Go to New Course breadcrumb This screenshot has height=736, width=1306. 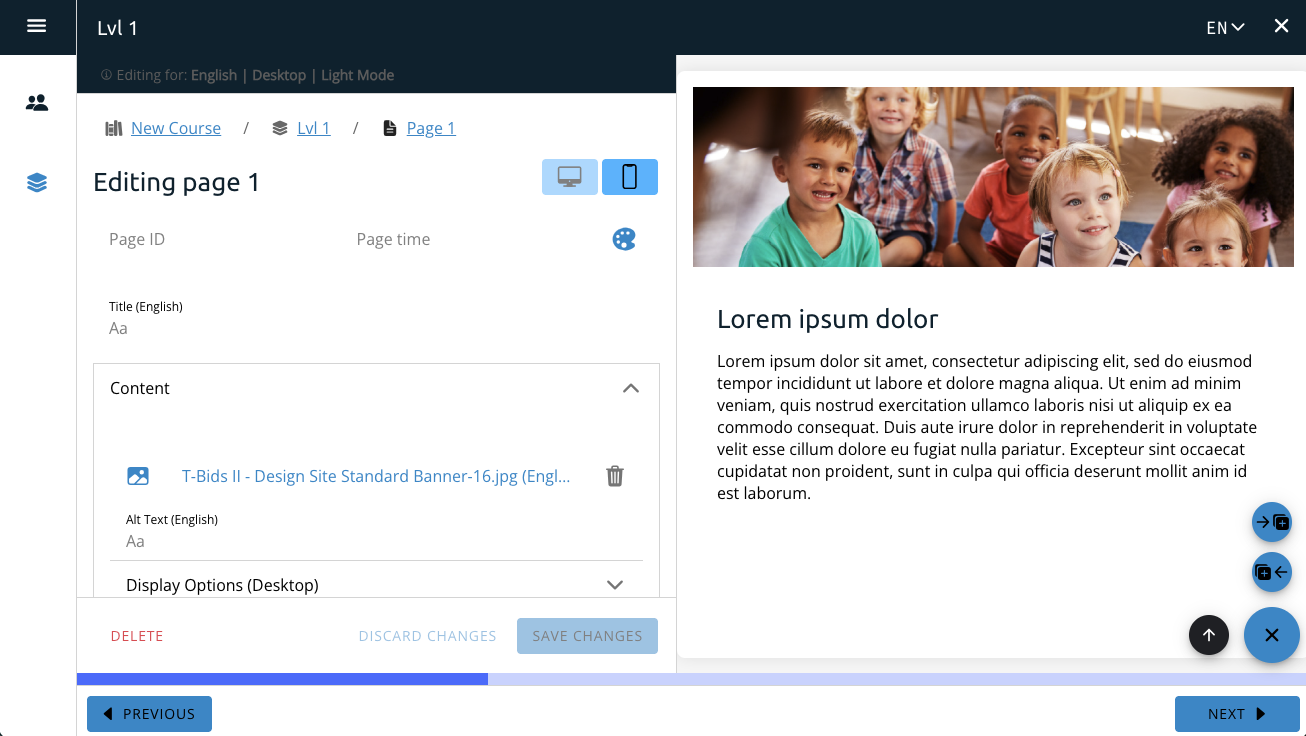176,128
